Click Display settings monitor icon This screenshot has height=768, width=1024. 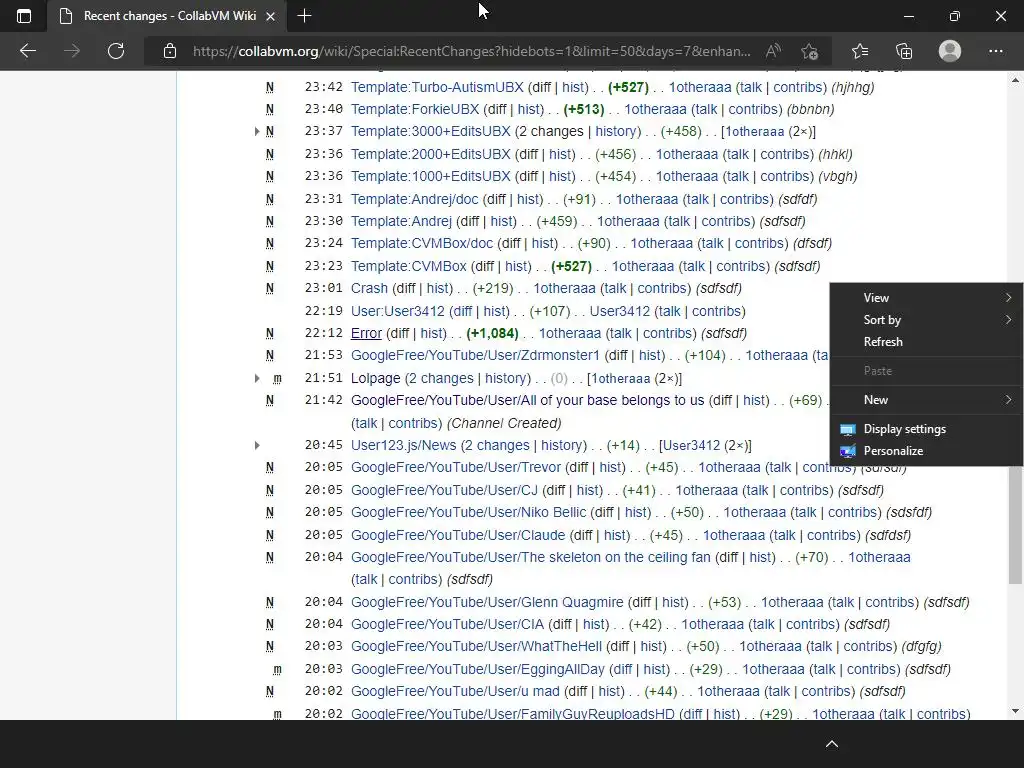(848, 429)
